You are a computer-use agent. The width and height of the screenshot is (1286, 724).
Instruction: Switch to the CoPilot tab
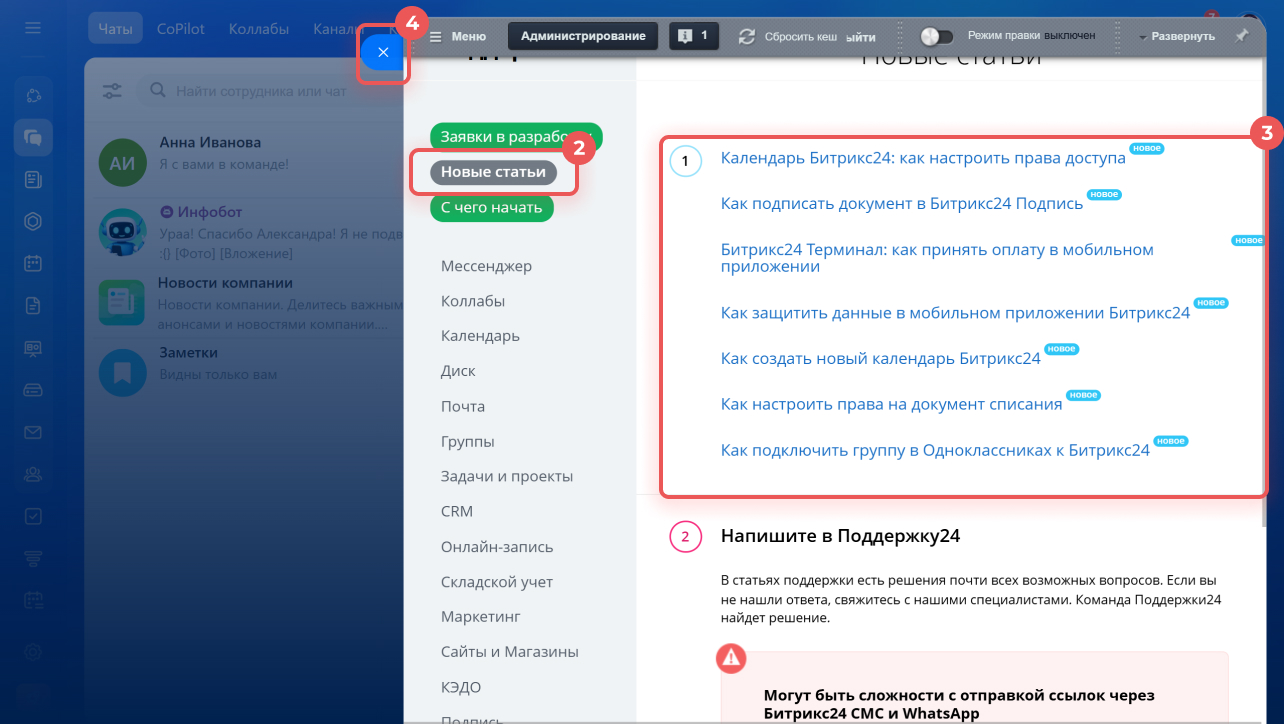[181, 29]
